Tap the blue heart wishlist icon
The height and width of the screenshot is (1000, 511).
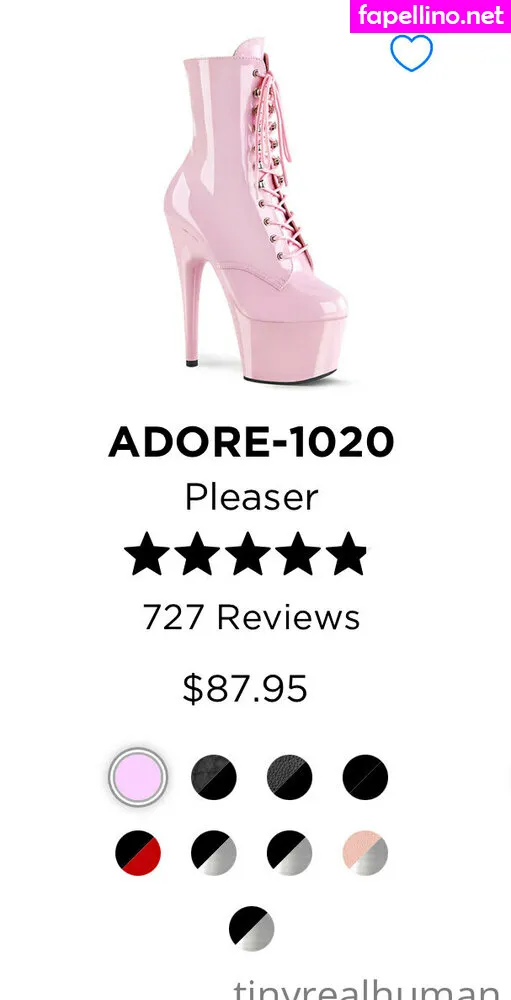pos(411,52)
